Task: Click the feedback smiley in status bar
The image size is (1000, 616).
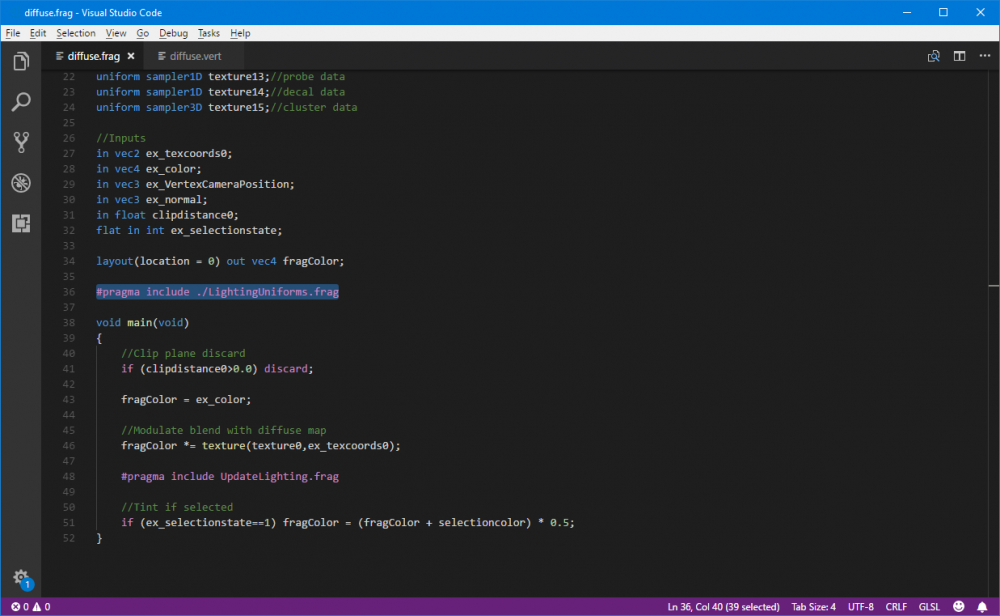Action: tap(959, 606)
